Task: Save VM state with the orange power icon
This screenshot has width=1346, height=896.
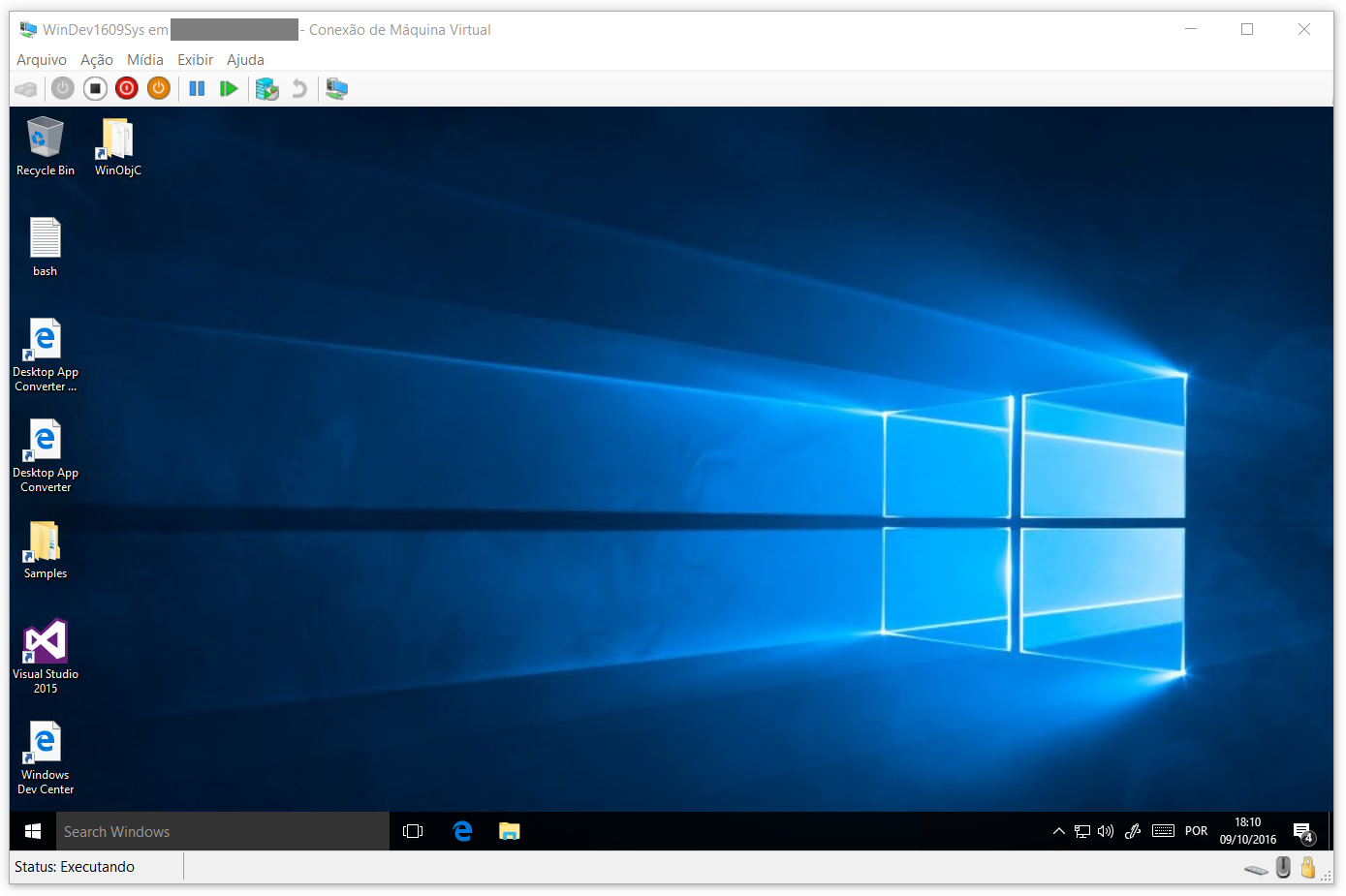Action: click(159, 88)
